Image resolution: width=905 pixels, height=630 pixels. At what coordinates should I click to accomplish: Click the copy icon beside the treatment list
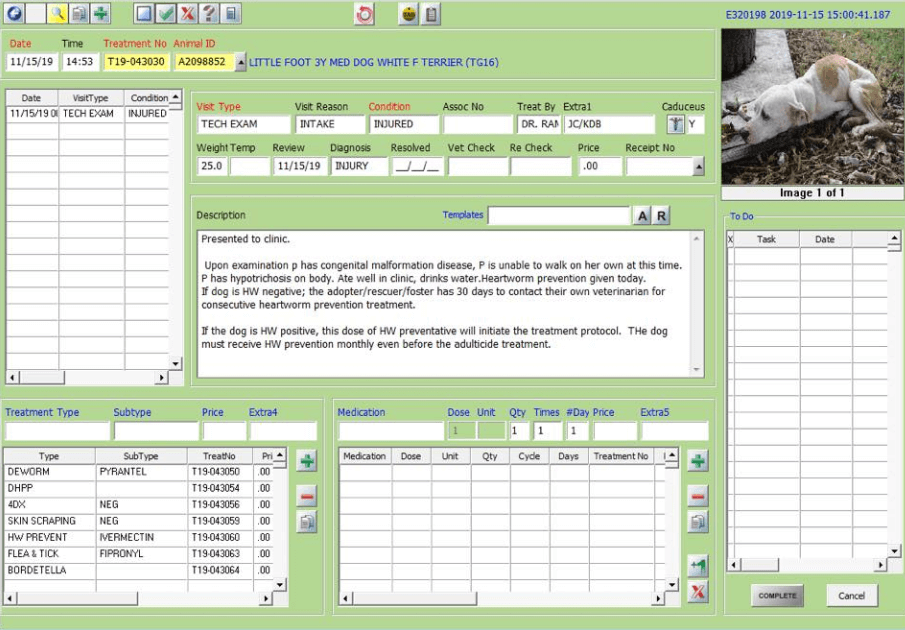click(307, 521)
